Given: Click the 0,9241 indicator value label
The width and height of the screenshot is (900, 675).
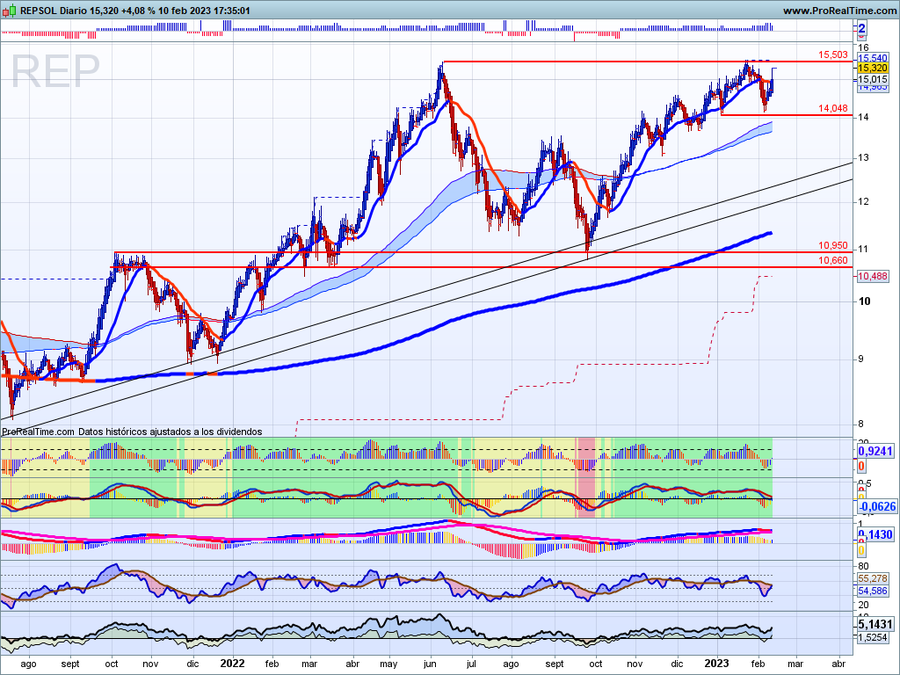Looking at the screenshot, I should [x=878, y=452].
